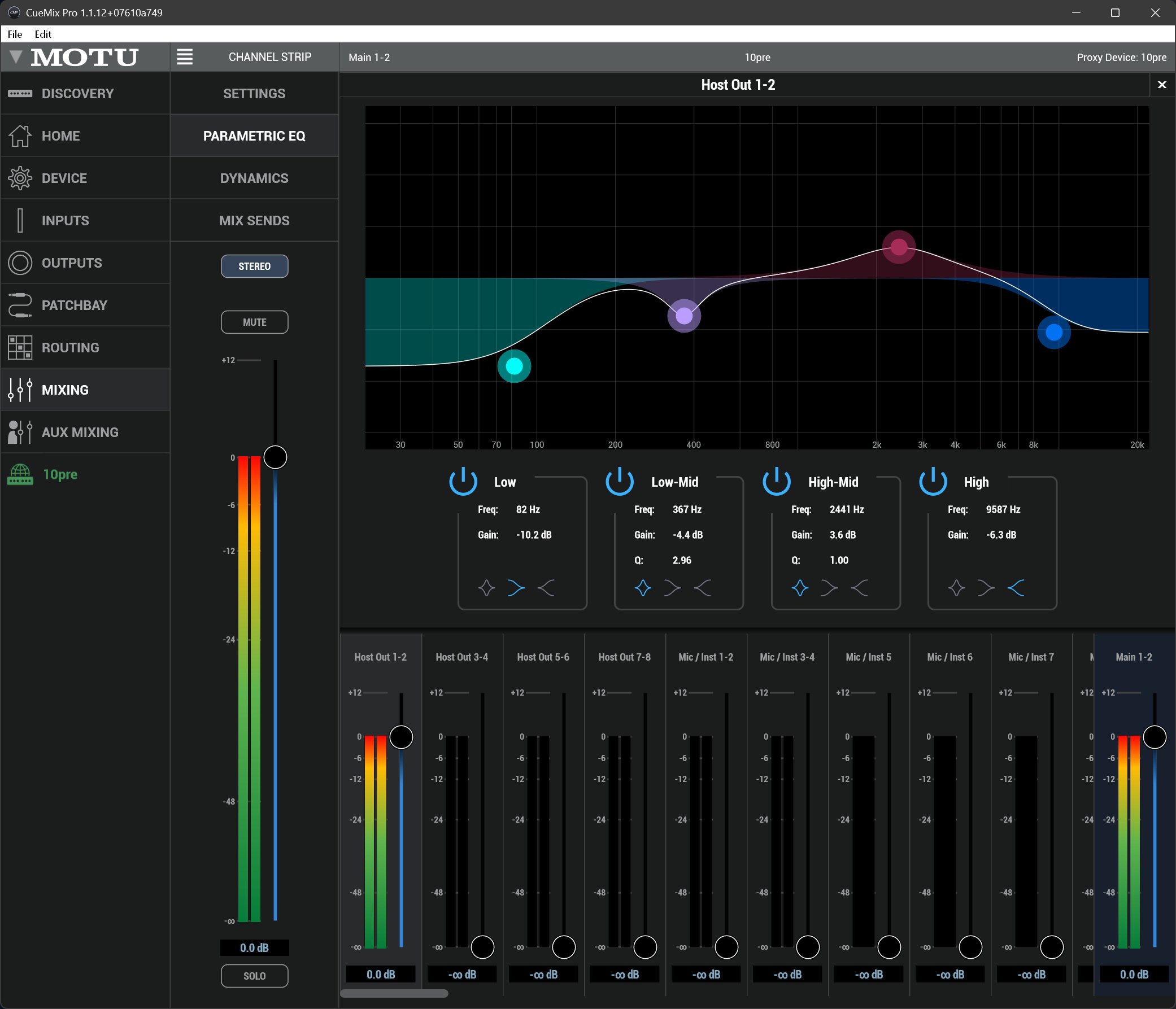This screenshot has height=1009, width=1176.
Task: Open the Outputs circle icon
Action: (20, 263)
